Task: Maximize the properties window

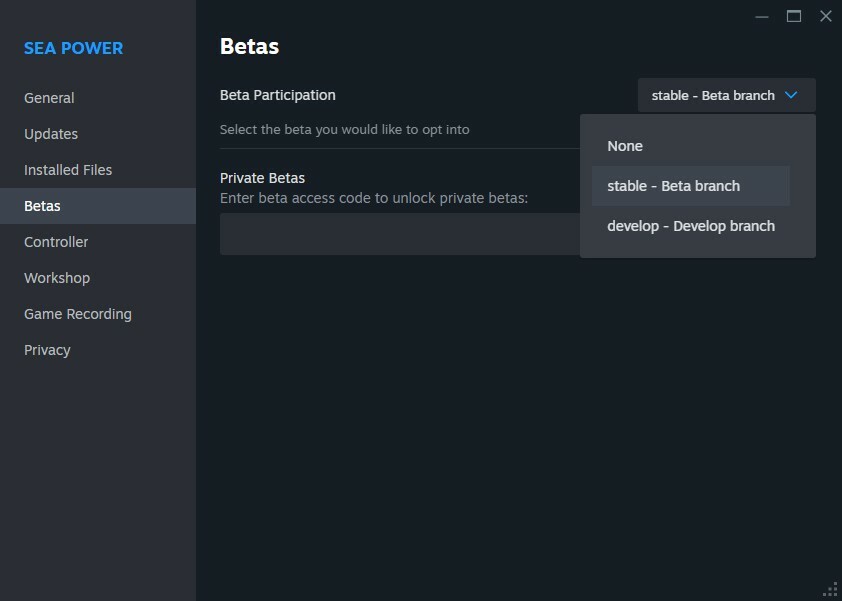Action: [794, 16]
